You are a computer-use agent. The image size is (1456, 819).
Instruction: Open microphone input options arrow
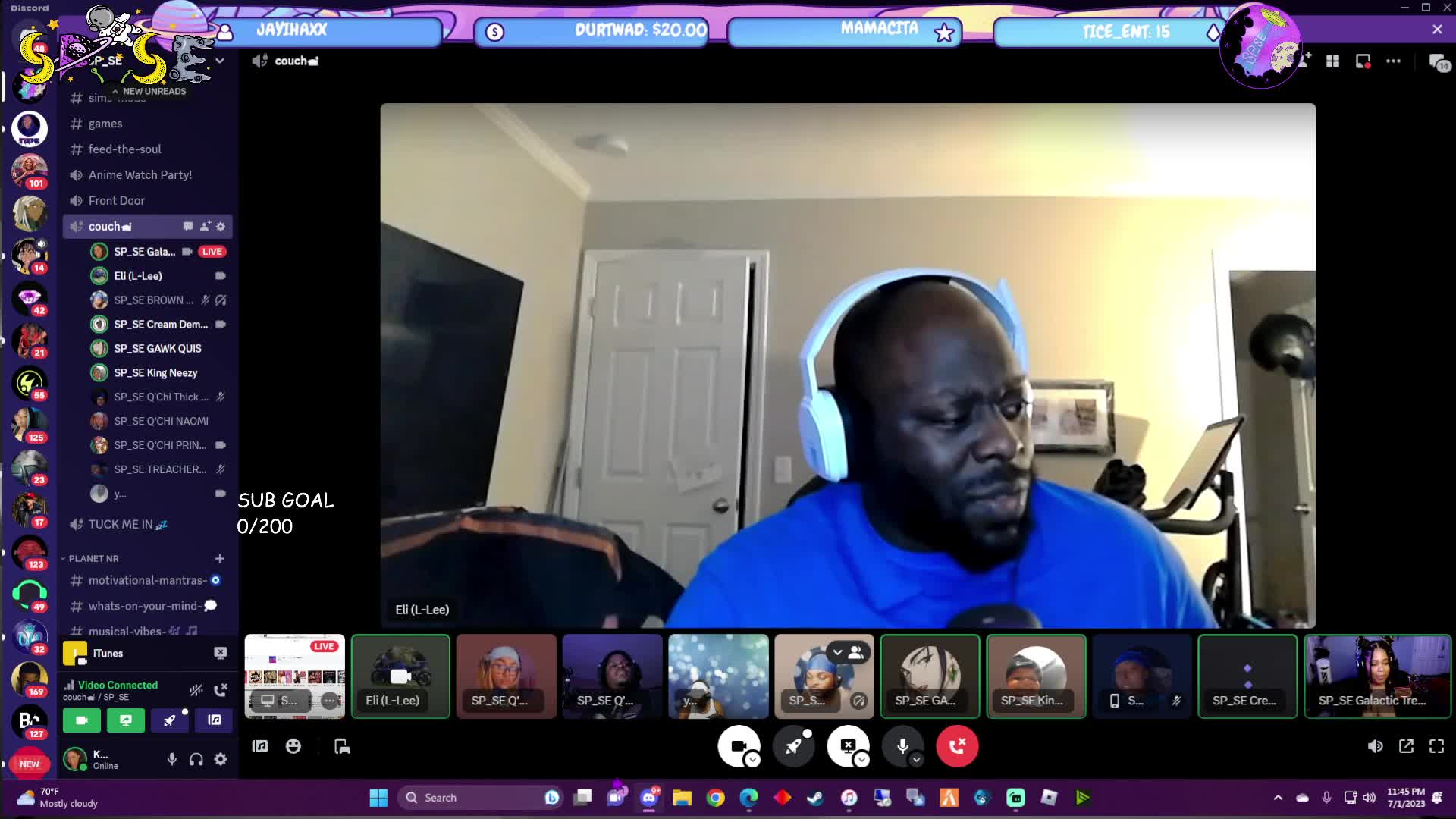[x=916, y=760]
